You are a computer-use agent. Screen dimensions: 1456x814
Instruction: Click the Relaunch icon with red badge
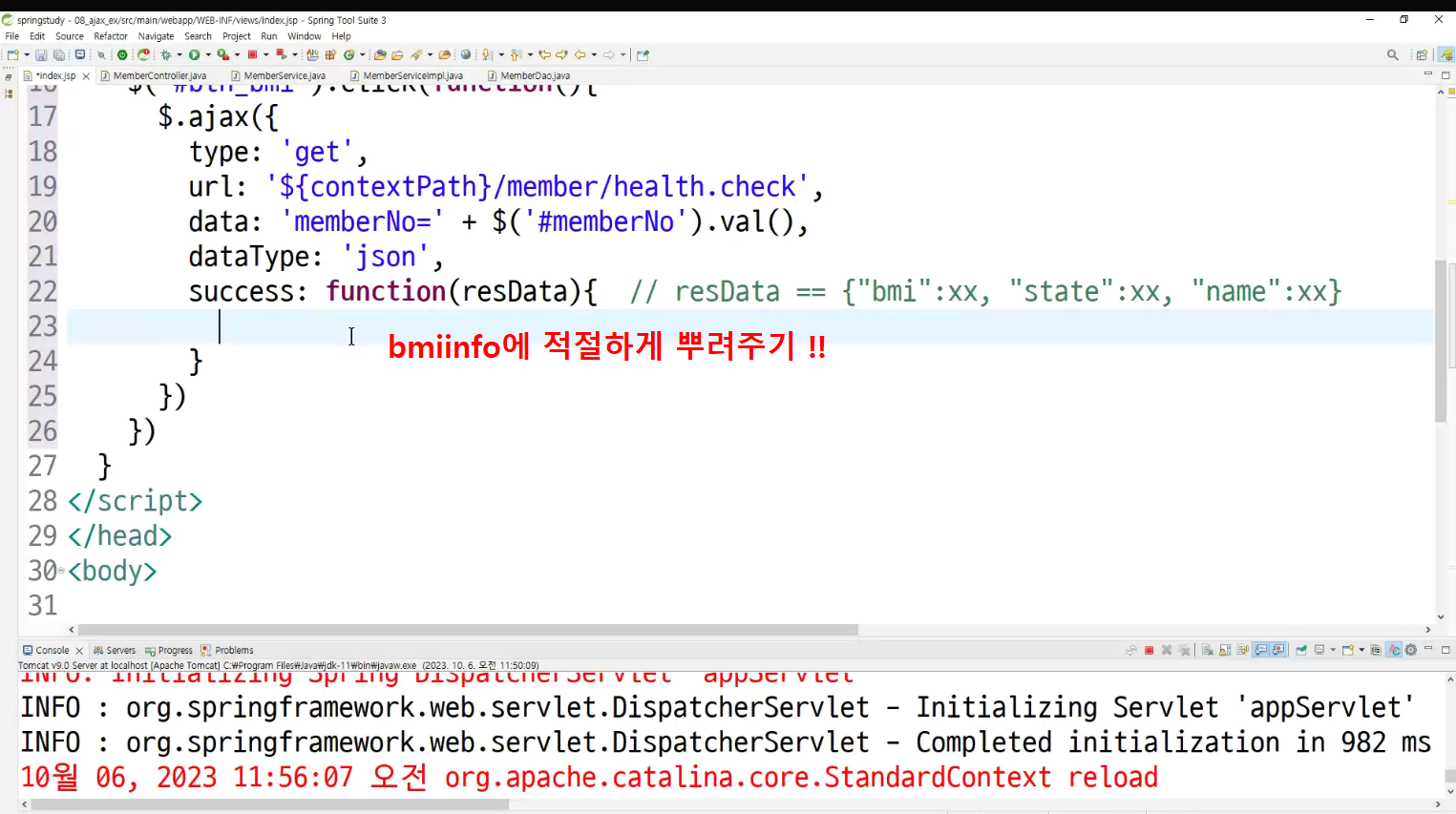[x=144, y=55]
